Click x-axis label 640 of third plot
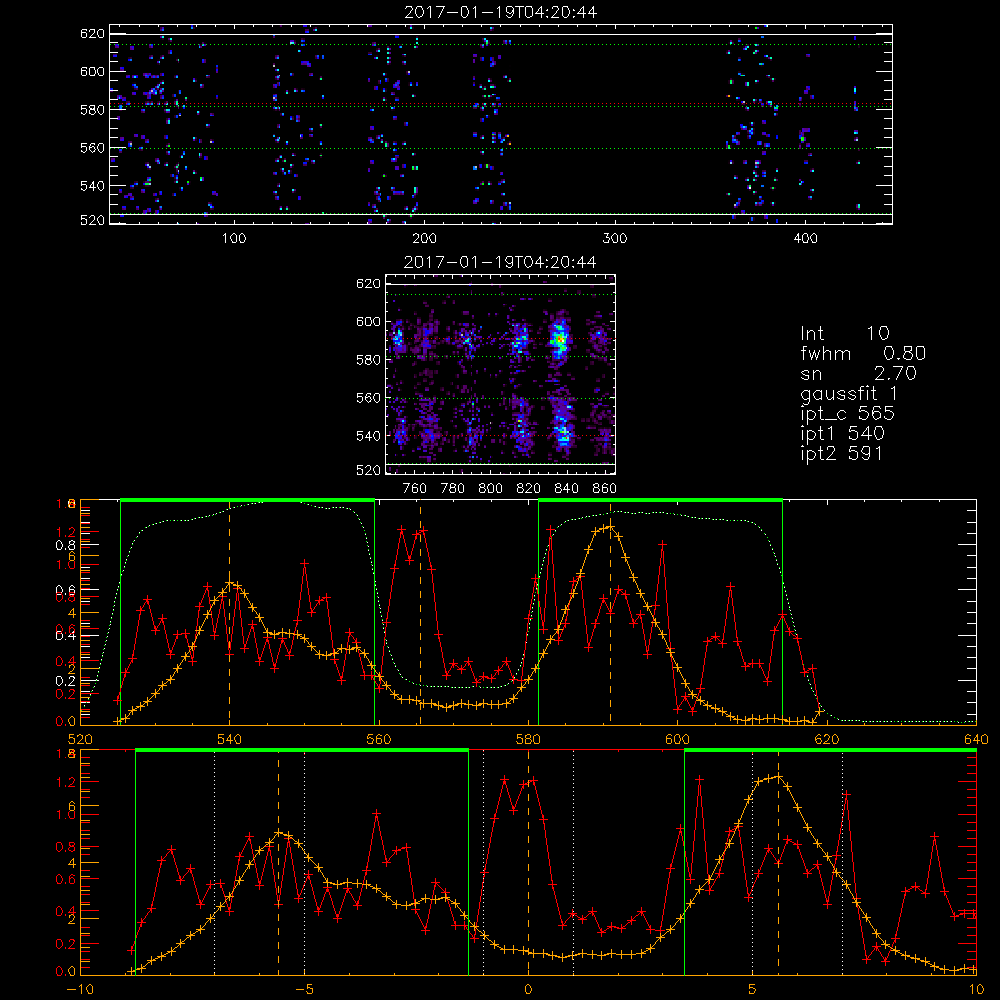The height and width of the screenshot is (1000, 1000). point(976,740)
